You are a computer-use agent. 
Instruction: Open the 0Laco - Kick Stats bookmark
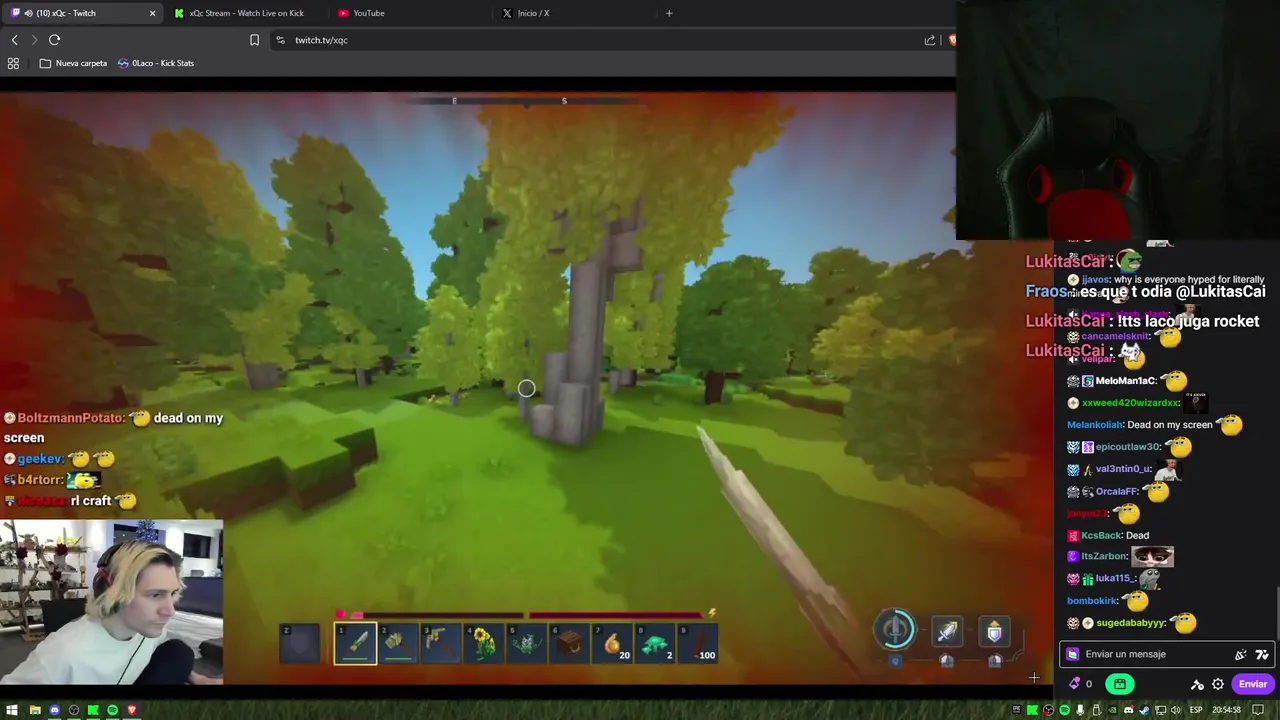pyautogui.click(x=156, y=63)
